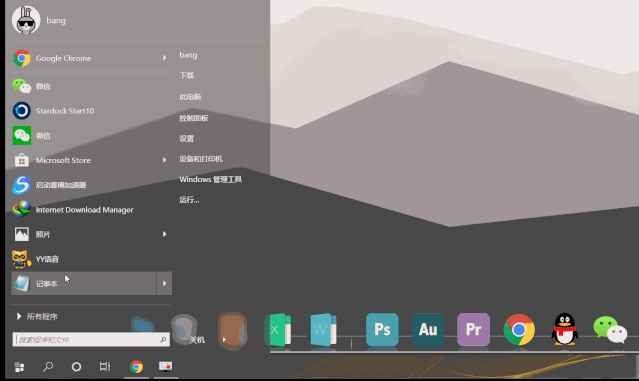The image size is (639, 381).
Task: Open 控制面板 from right column
Action: pos(194,118)
